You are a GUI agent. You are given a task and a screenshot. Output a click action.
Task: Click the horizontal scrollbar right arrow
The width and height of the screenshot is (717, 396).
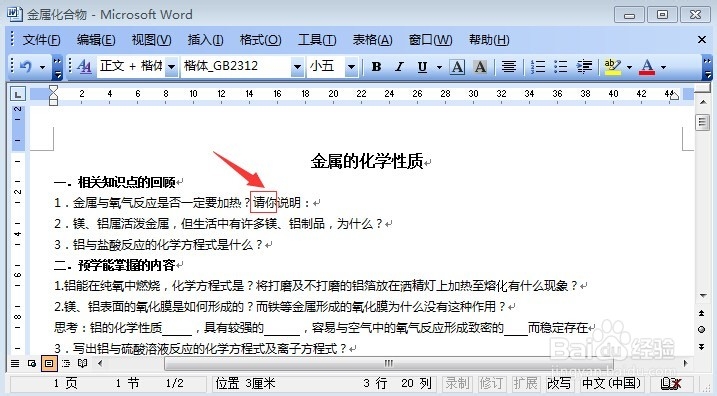point(685,364)
